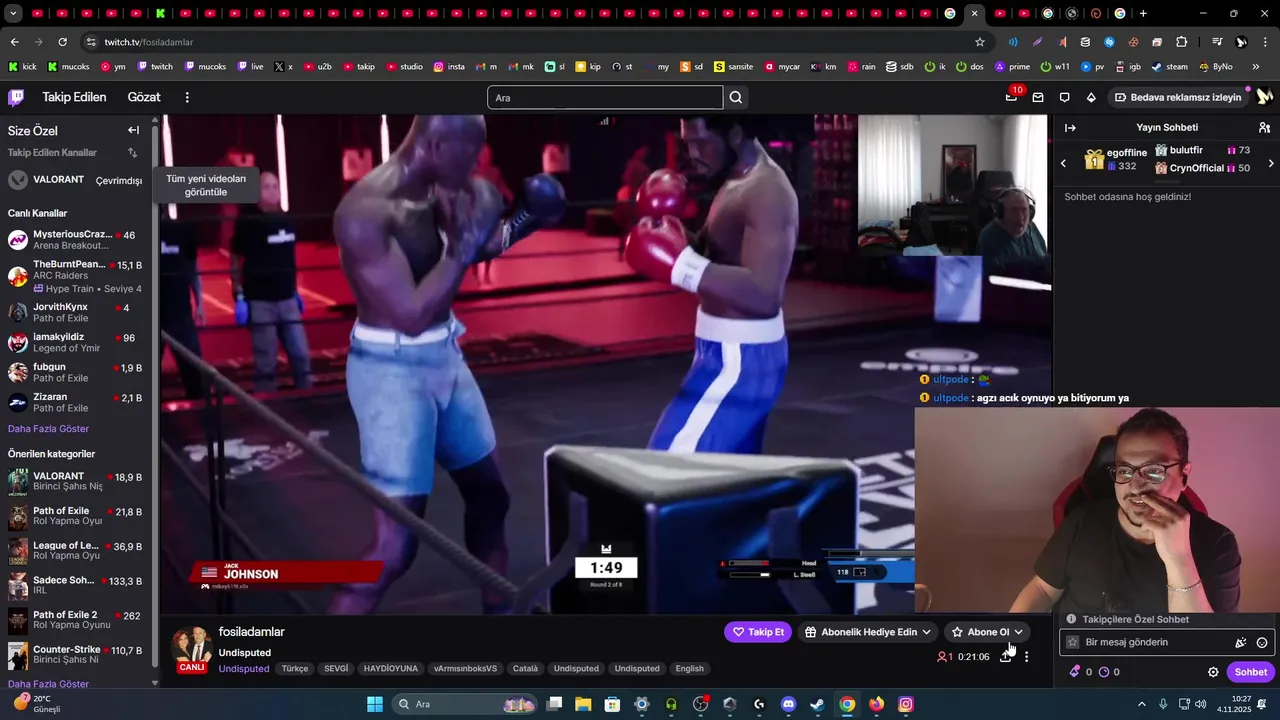Open the Chrome extensions puzzle icon
Screen dimensions: 1280x720
pyautogui.click(x=1181, y=42)
